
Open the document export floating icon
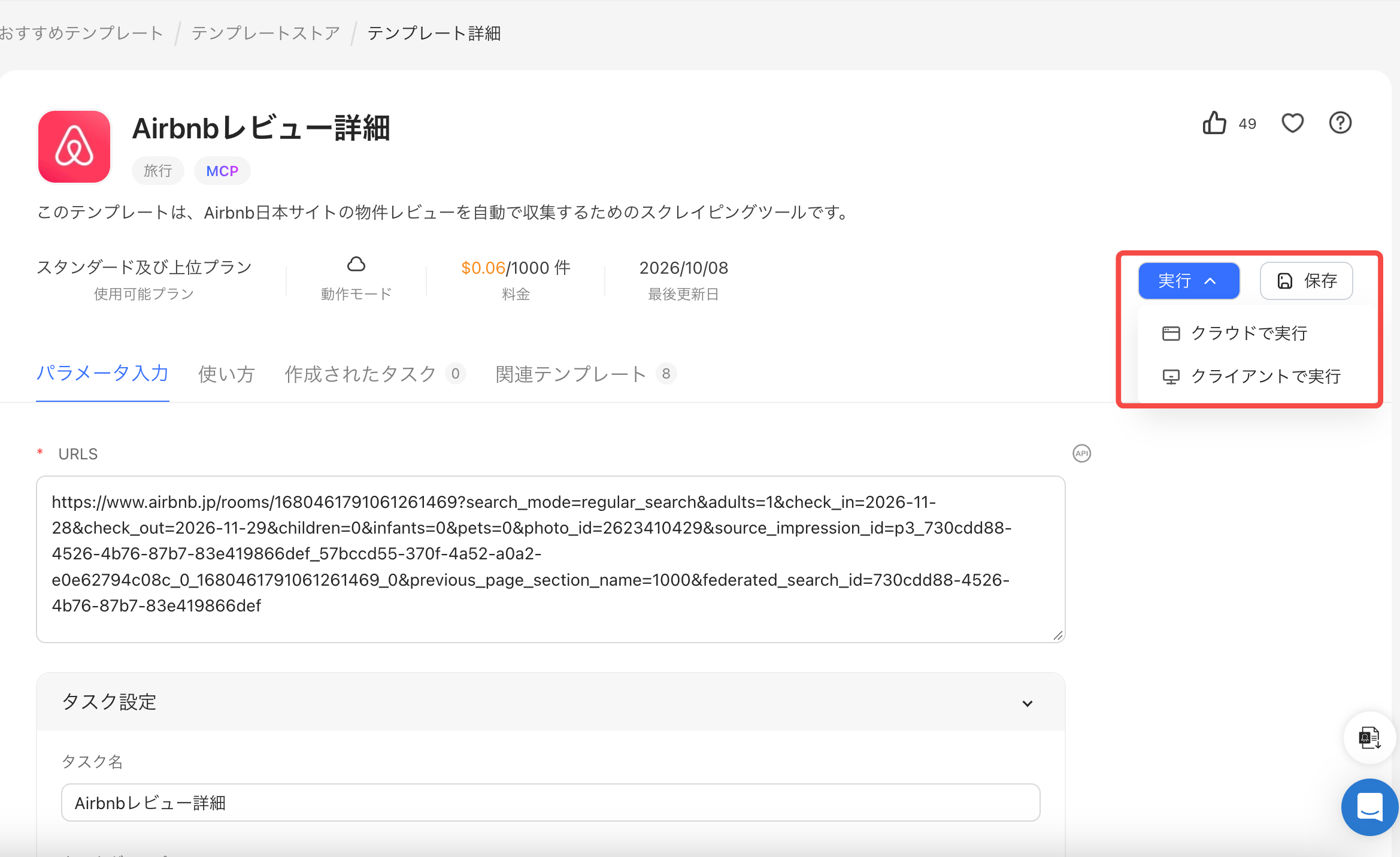point(1369,737)
